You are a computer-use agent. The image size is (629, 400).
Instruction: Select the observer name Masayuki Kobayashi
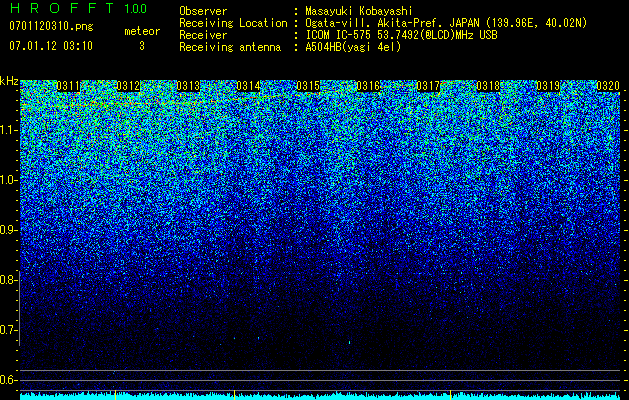(358, 11)
